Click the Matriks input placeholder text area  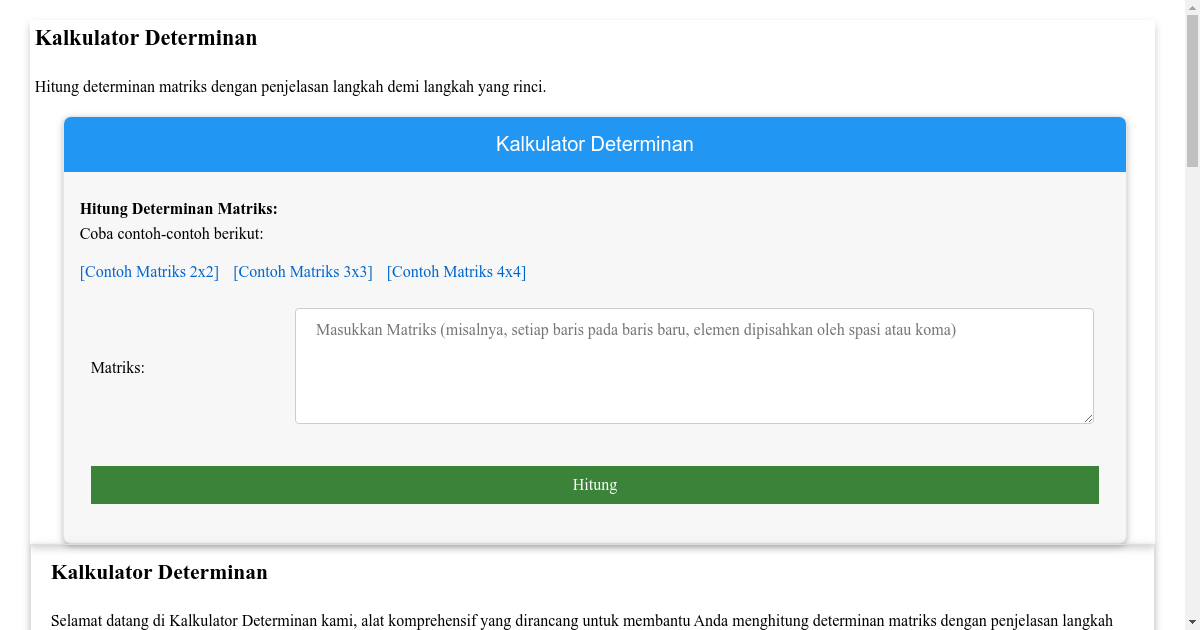[636, 329]
